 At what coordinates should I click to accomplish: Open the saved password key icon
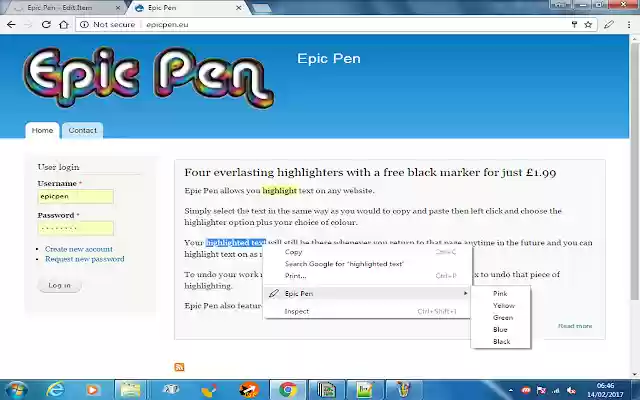(x=574, y=24)
